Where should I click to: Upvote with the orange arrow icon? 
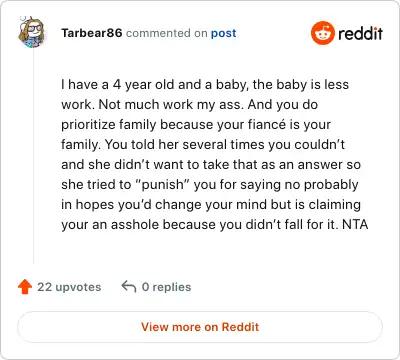25,287
